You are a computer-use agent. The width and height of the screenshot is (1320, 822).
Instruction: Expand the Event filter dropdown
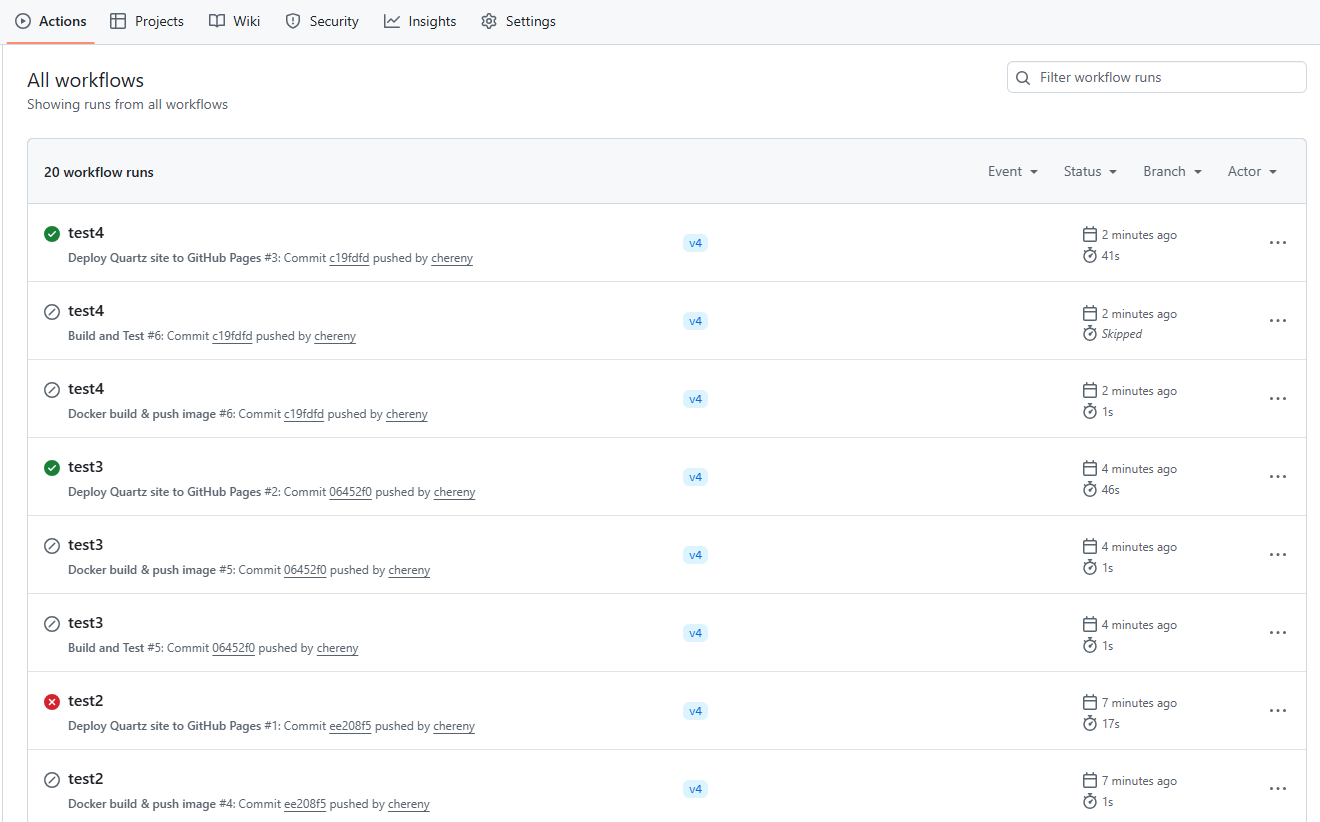point(1012,172)
